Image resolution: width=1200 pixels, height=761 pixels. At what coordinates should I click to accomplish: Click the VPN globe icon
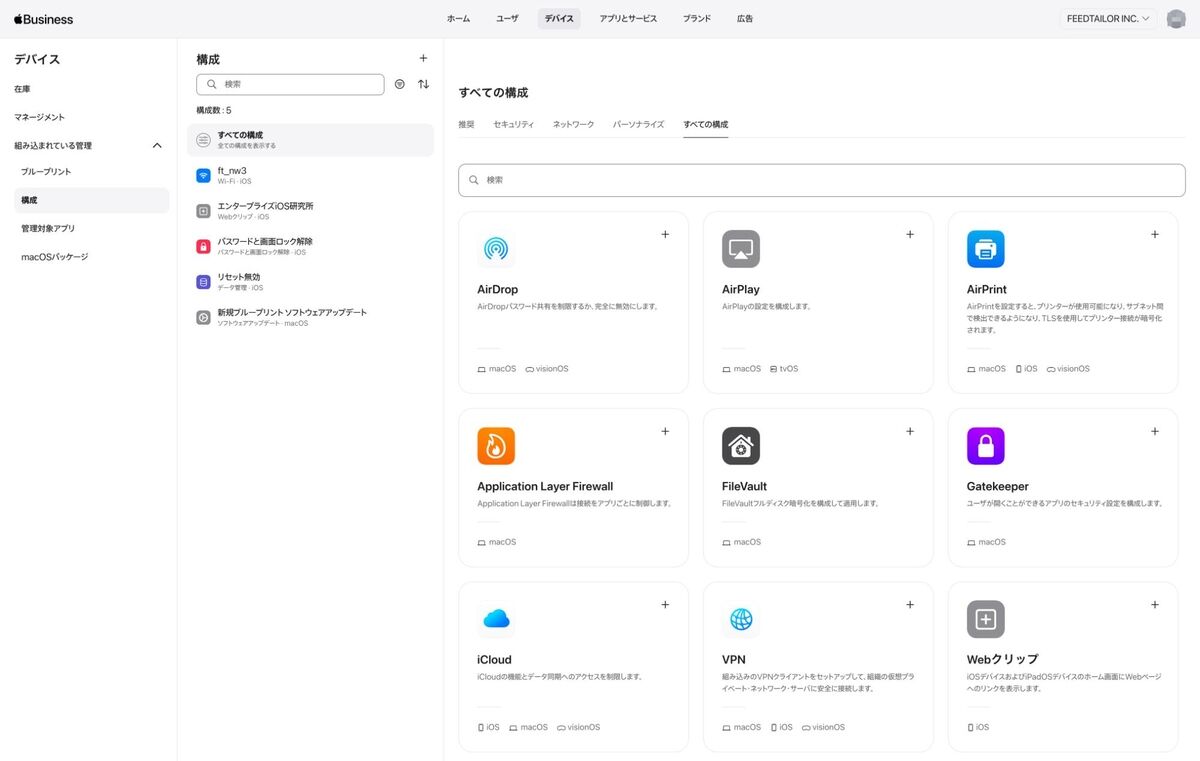click(x=741, y=620)
